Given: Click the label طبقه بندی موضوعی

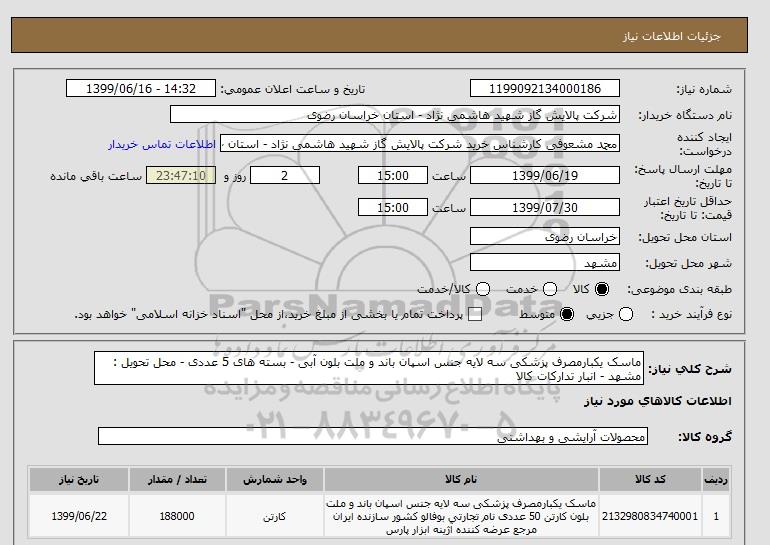Looking at the screenshot, I should coord(680,290).
